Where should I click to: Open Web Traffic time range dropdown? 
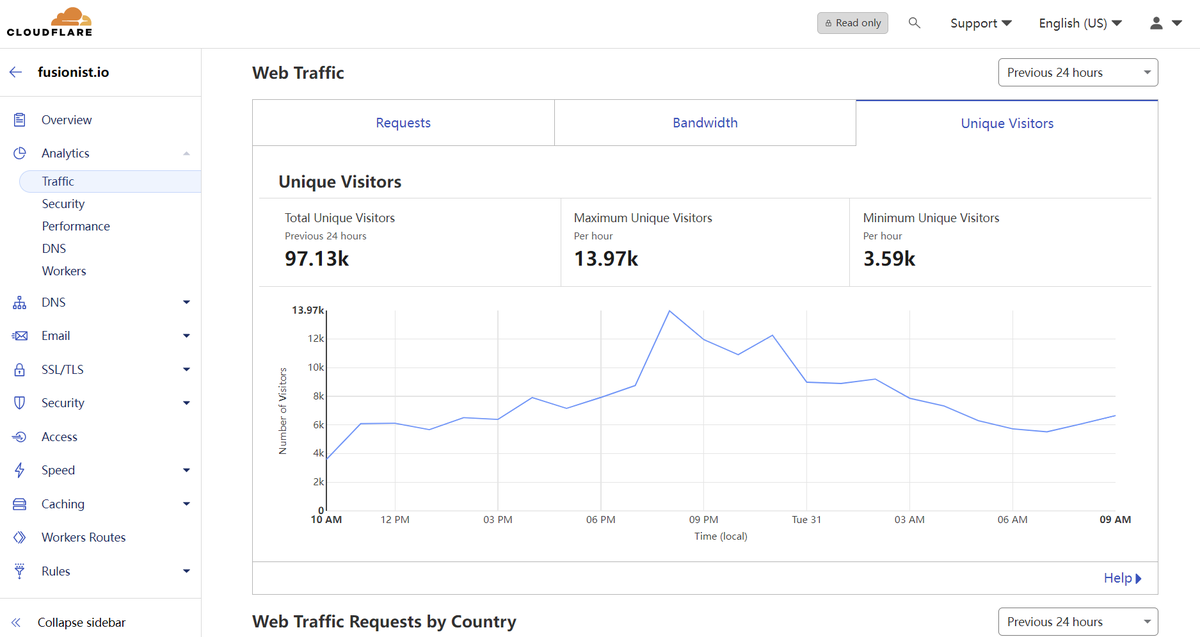coord(1078,73)
